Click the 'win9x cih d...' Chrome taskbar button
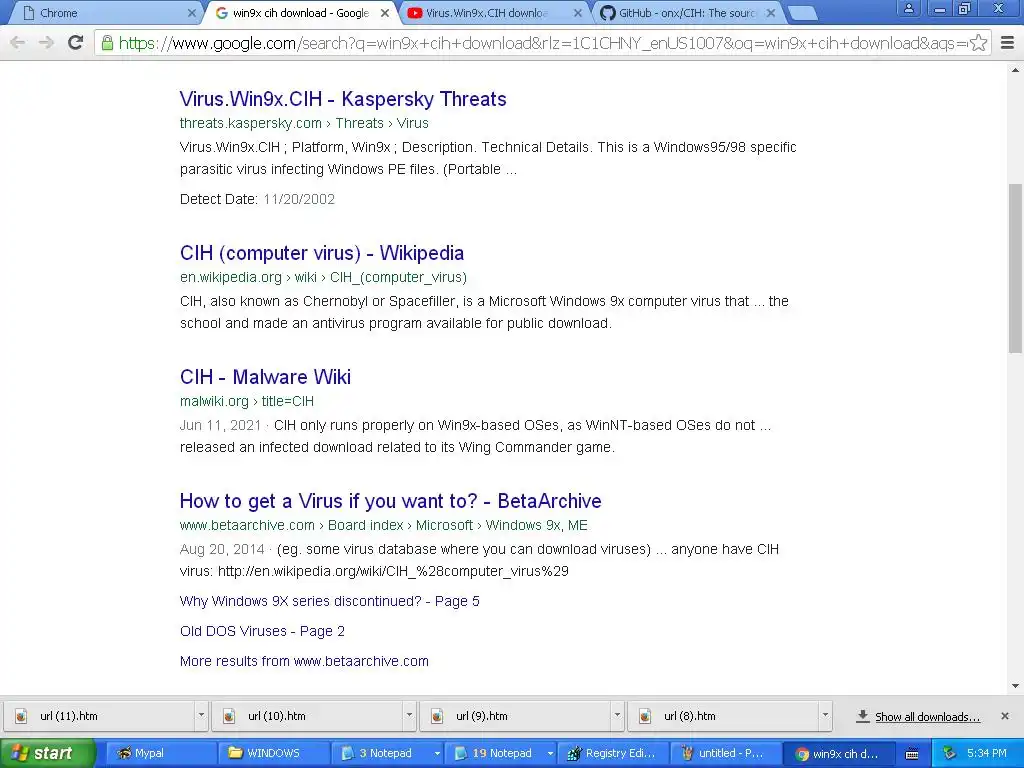 click(841, 753)
